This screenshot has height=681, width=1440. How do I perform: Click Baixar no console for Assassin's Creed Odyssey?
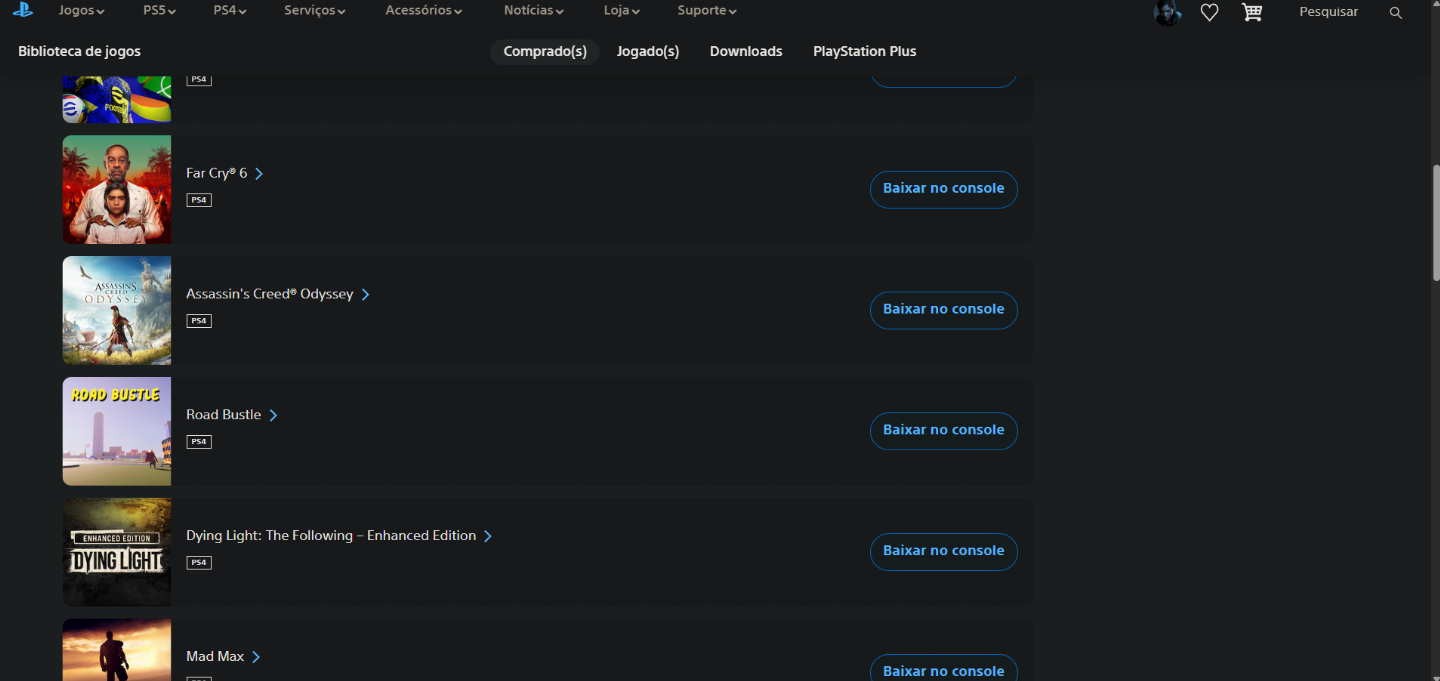(944, 310)
